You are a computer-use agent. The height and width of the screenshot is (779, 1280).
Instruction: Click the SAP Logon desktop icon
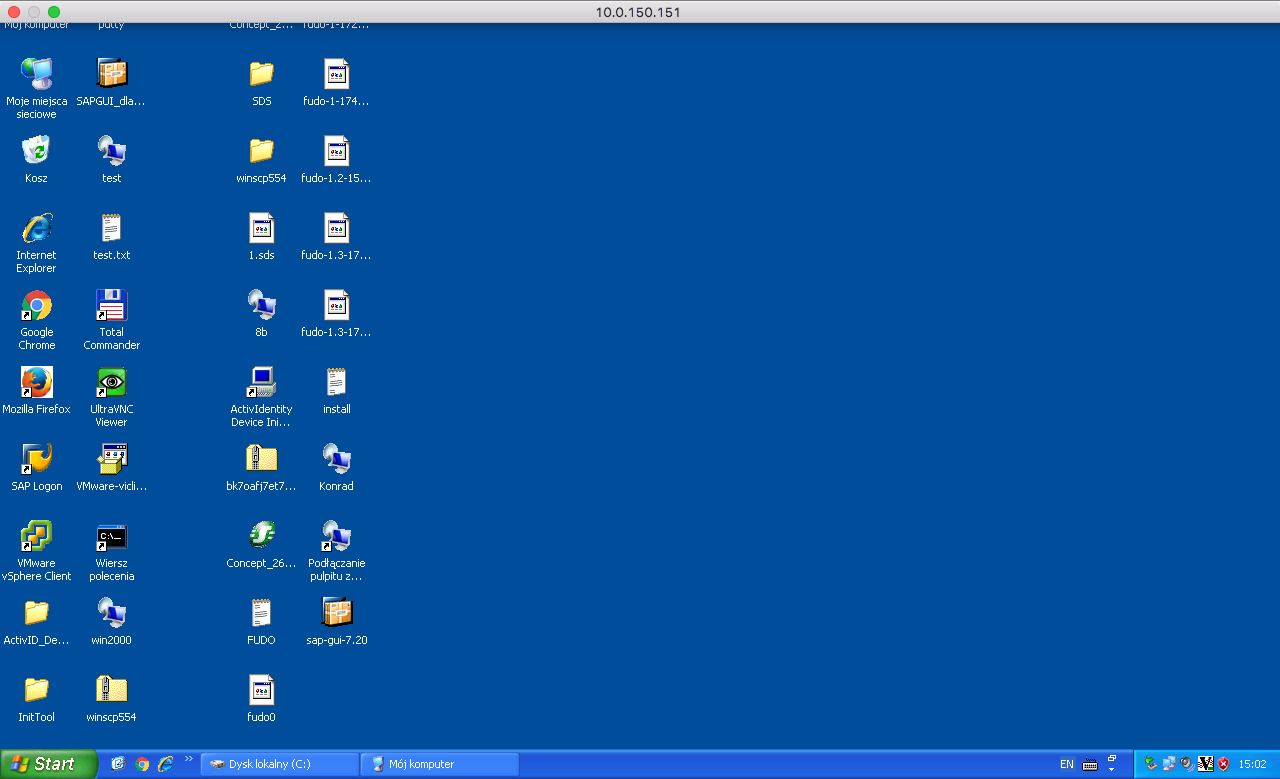point(37,460)
